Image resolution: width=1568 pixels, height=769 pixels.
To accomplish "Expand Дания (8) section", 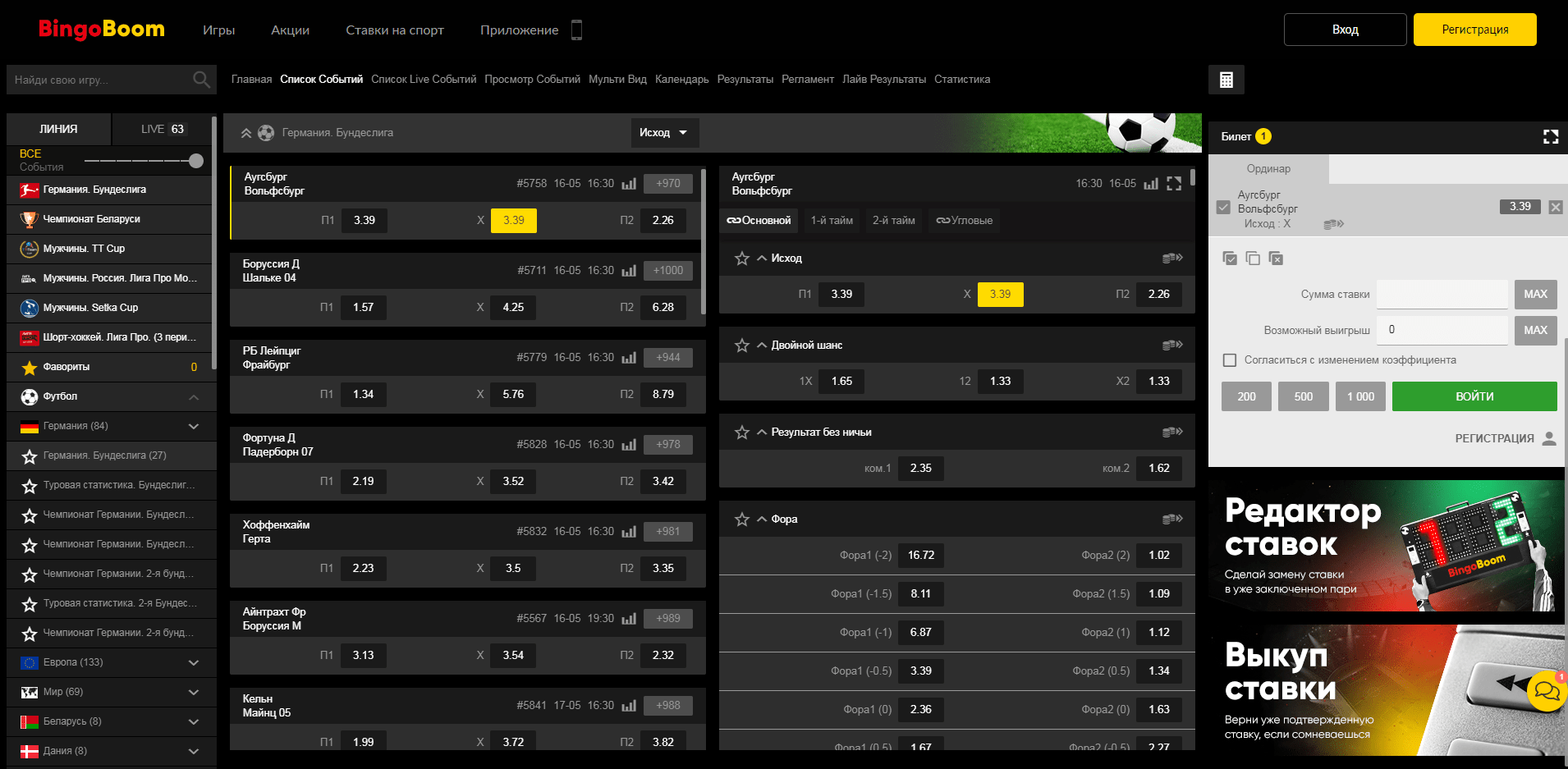I will pos(194,752).
